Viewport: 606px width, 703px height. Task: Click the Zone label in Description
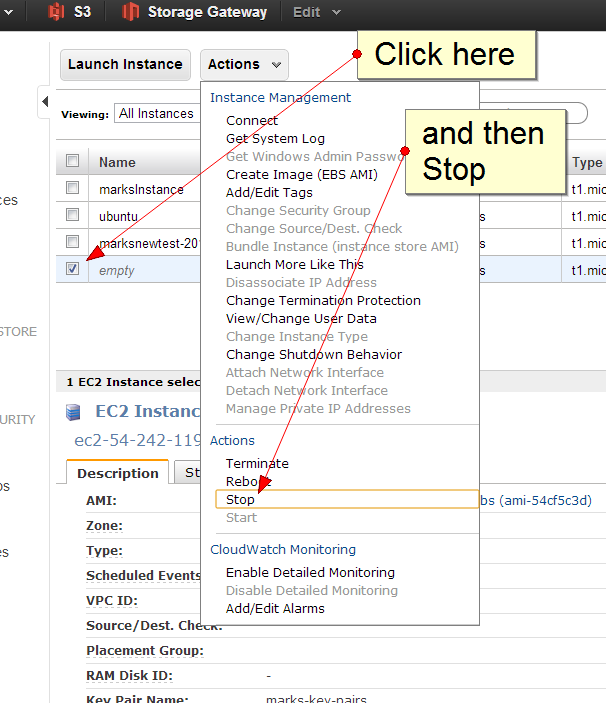[104, 525]
